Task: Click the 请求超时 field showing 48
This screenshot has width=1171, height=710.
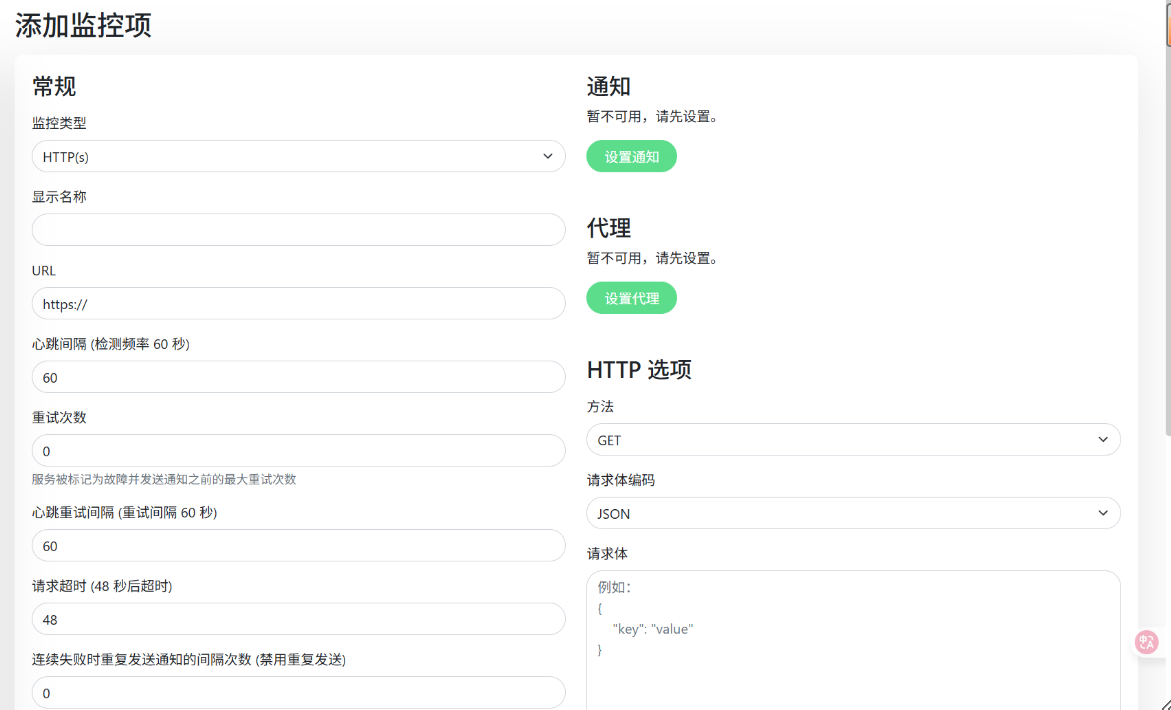Action: click(x=298, y=619)
